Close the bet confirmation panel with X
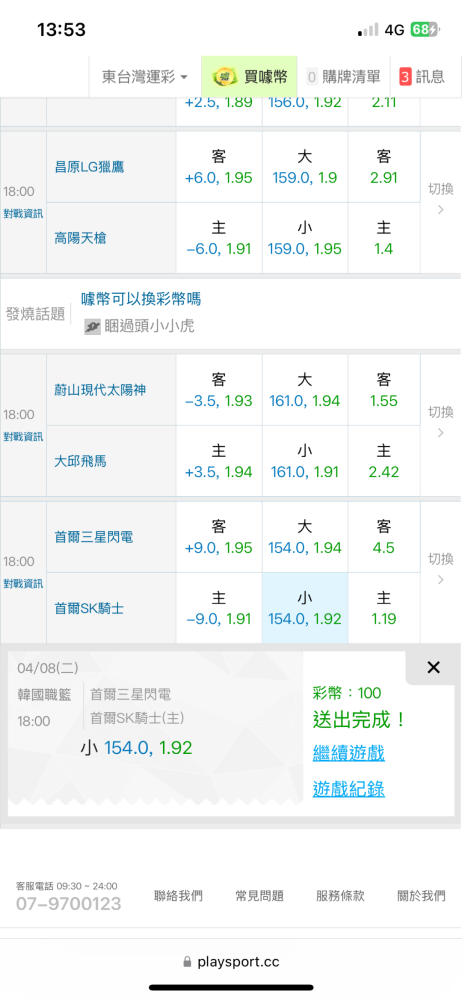This screenshot has width=462, height=1000. tap(433, 667)
